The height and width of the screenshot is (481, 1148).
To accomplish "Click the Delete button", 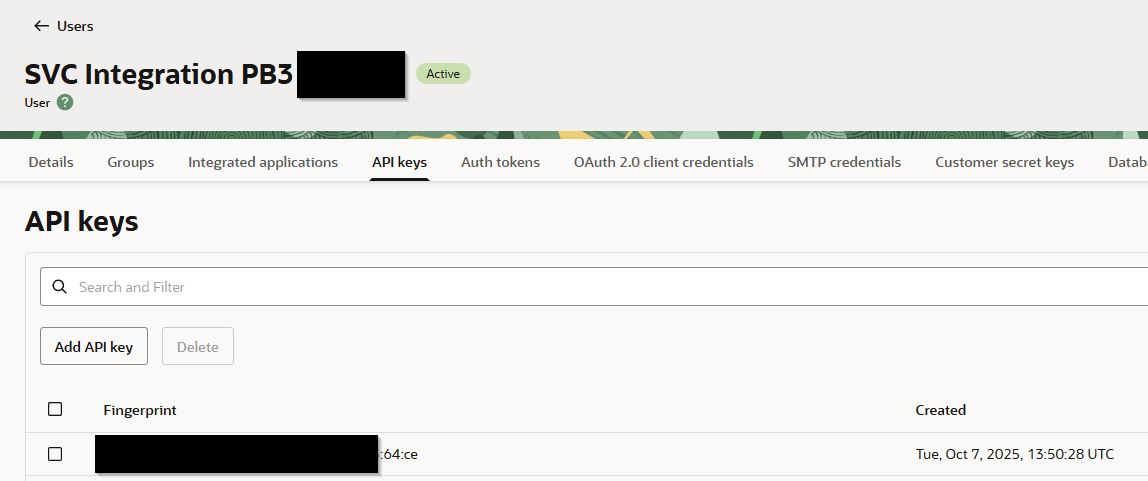I will click(197, 347).
